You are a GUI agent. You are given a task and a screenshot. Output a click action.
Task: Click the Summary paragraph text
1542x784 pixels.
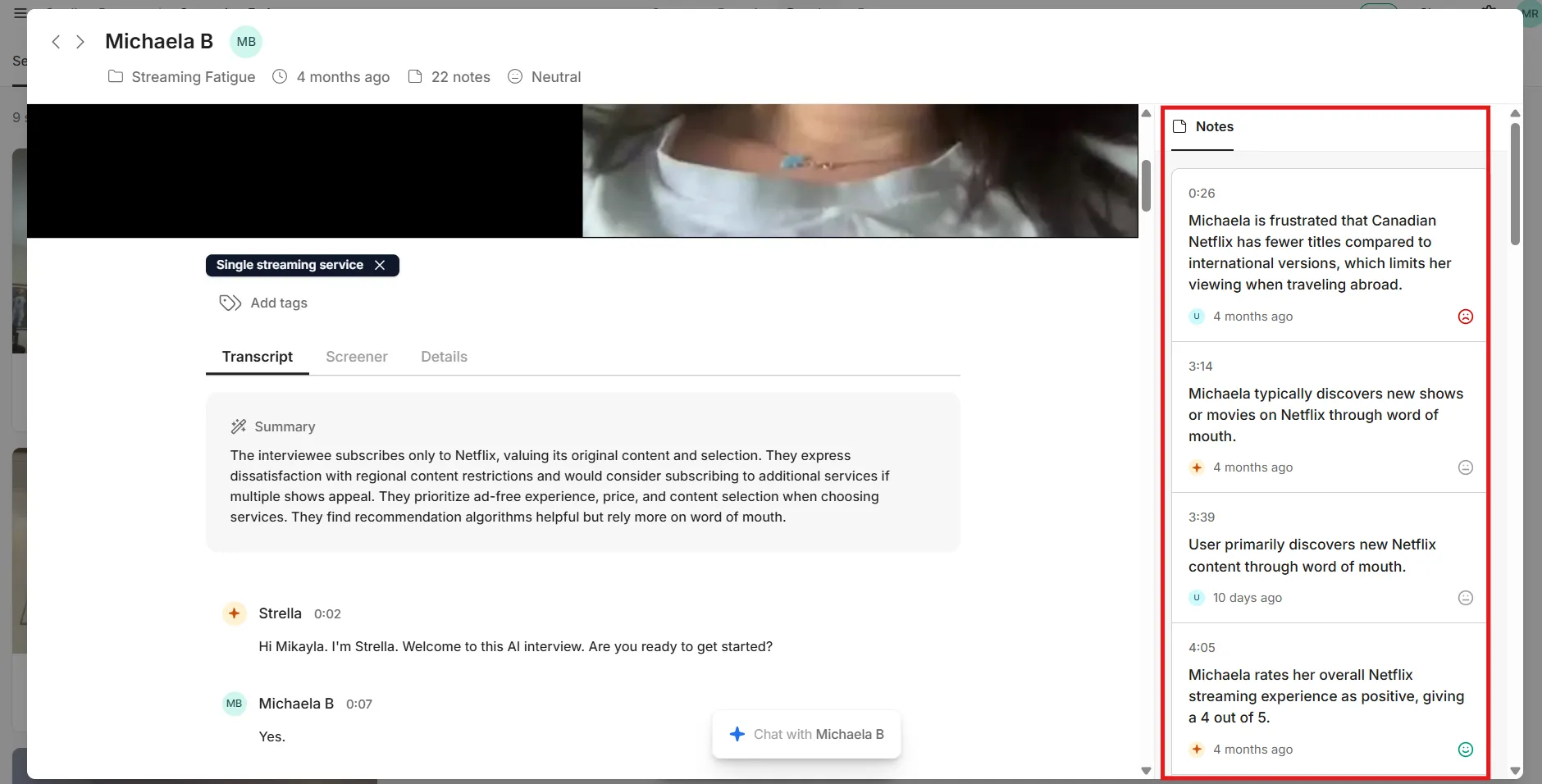coord(559,486)
